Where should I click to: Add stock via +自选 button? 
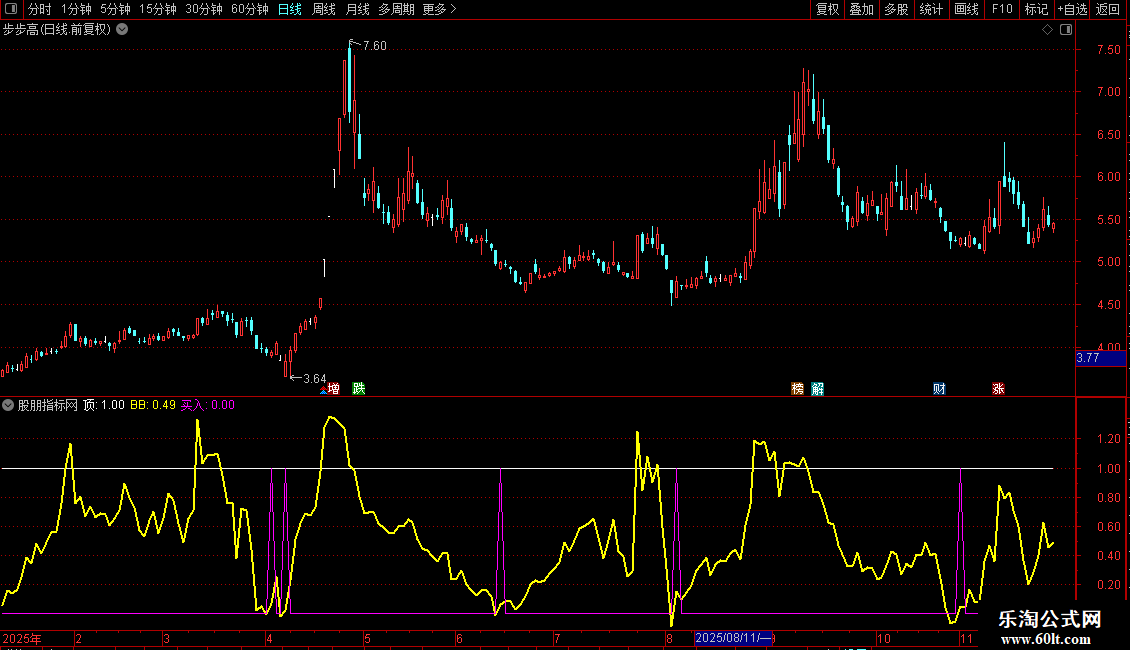[x=1072, y=9]
